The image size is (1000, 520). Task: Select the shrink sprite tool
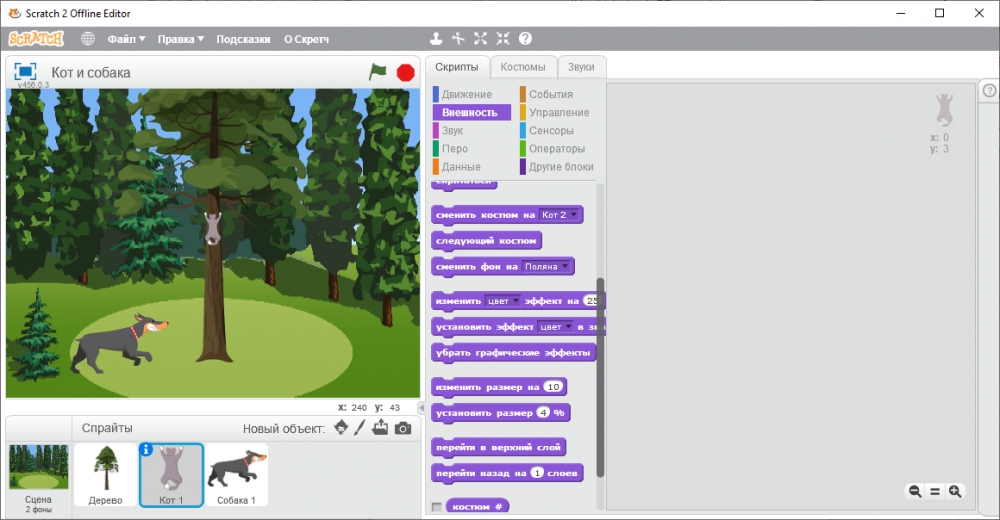pyautogui.click(x=503, y=39)
